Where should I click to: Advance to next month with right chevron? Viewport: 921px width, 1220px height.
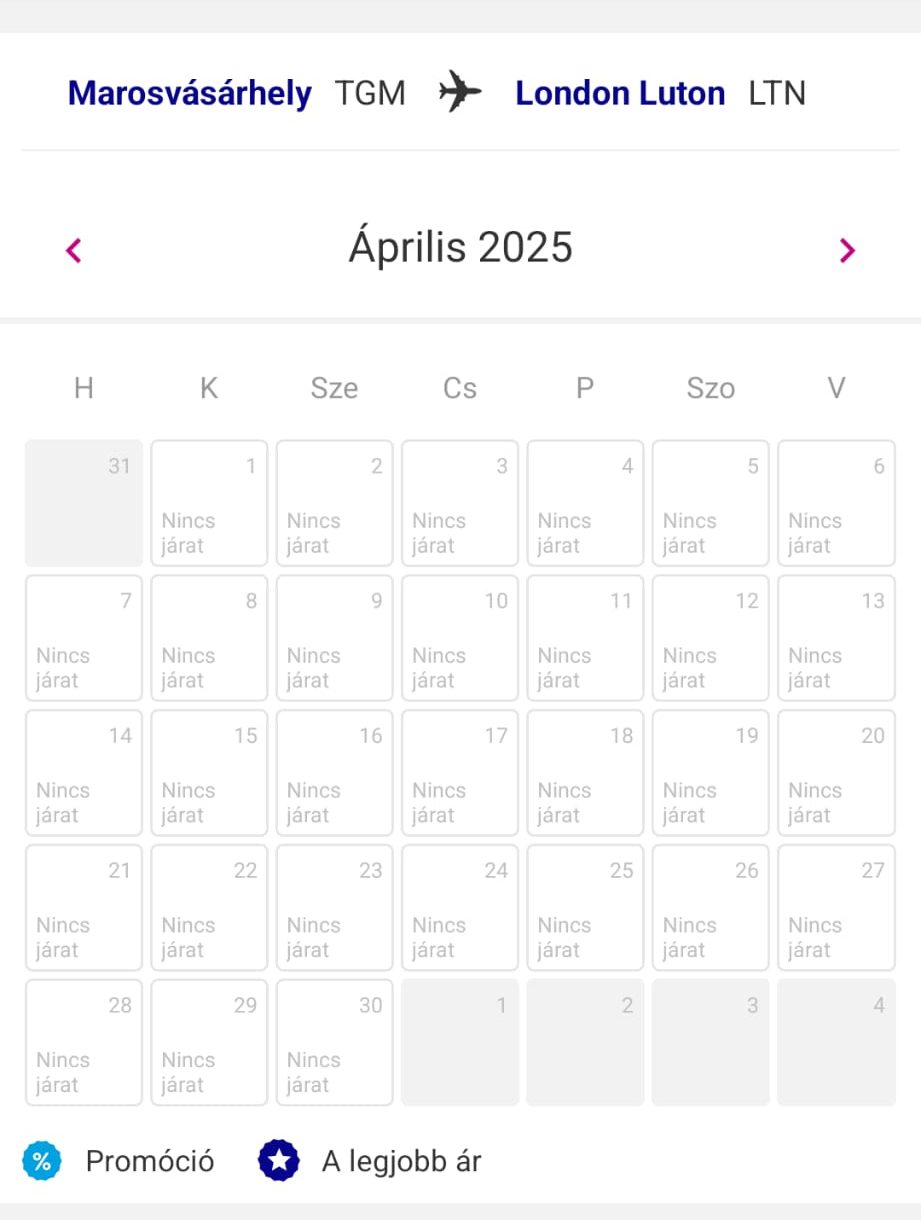[847, 250]
